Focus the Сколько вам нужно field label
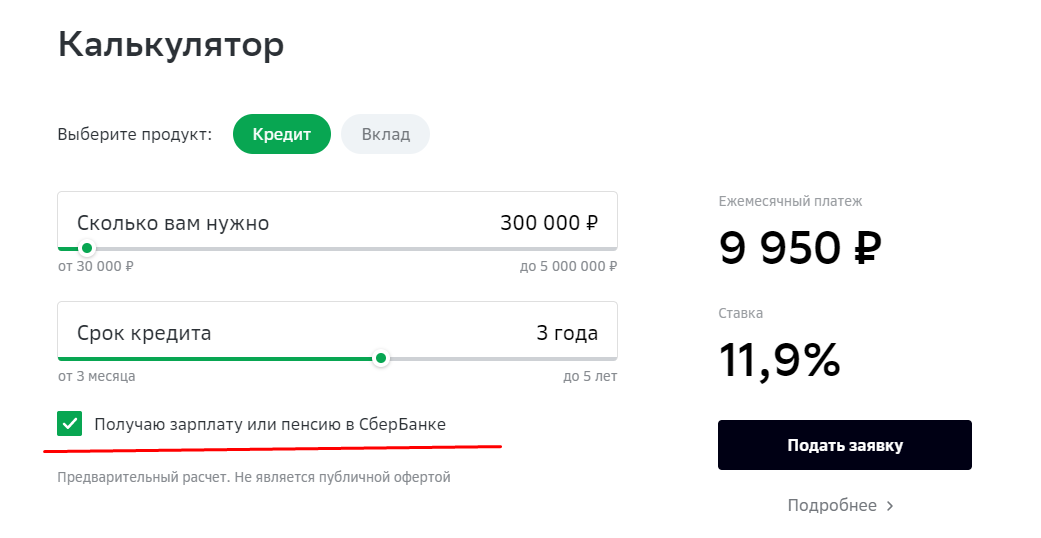 (x=173, y=222)
